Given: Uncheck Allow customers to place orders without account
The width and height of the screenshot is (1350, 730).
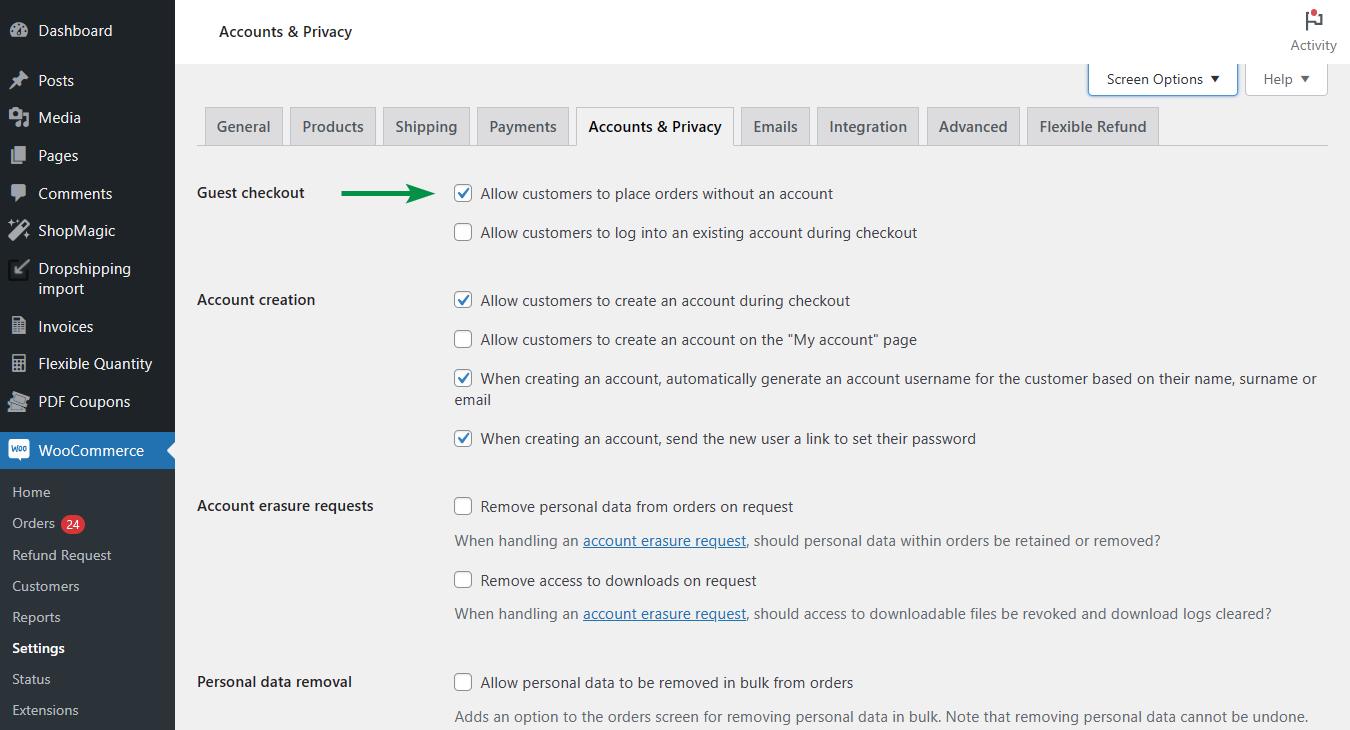Looking at the screenshot, I should point(463,194).
